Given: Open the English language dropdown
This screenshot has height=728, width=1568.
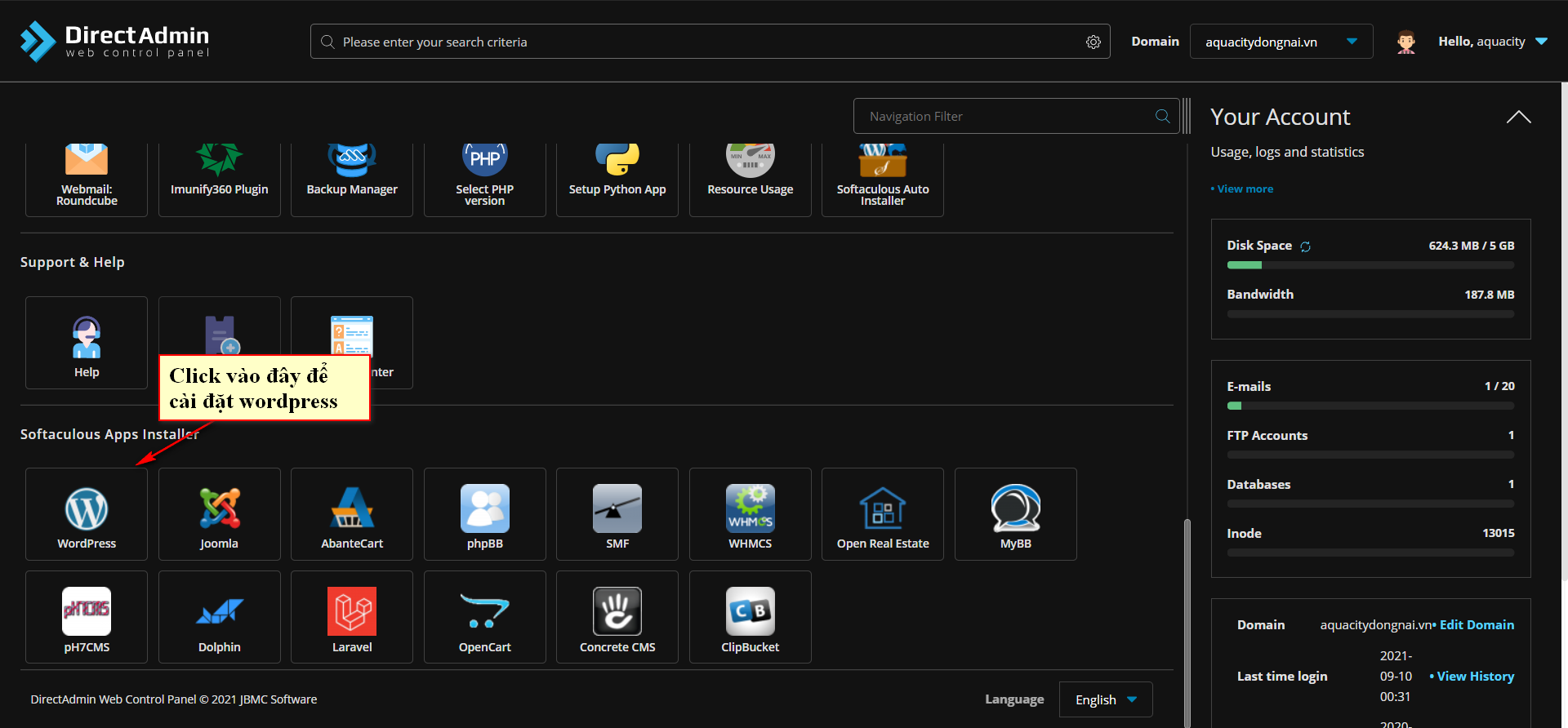Looking at the screenshot, I should click(x=1106, y=699).
